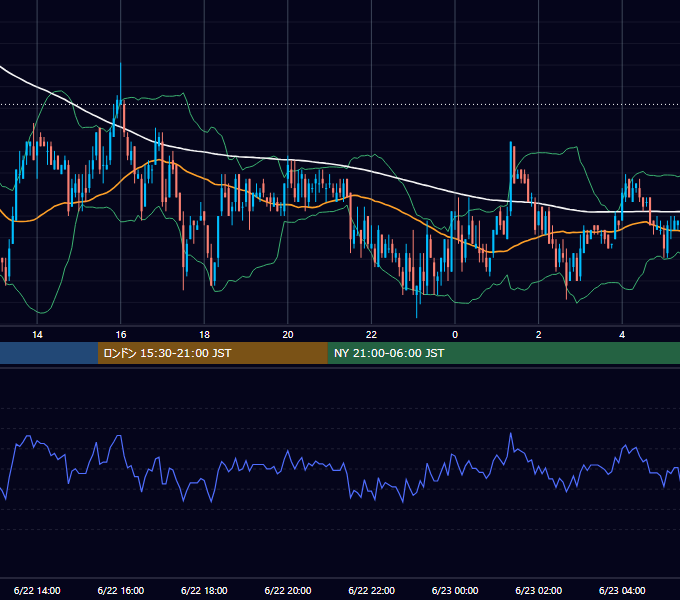Click the 18 hour axis label
This screenshot has height=600, width=680.
(x=204, y=335)
